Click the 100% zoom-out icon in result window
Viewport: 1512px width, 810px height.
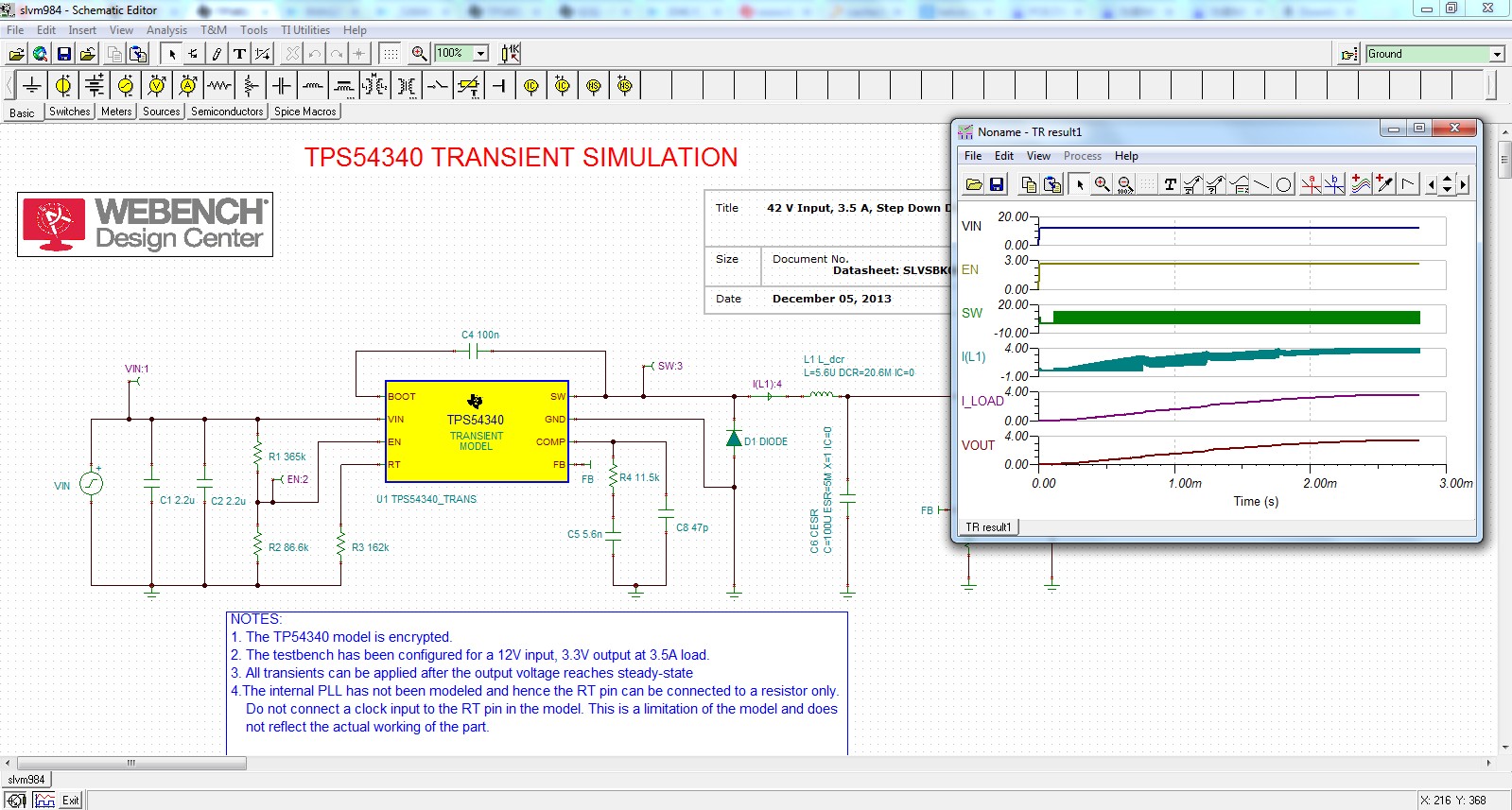[x=1125, y=184]
